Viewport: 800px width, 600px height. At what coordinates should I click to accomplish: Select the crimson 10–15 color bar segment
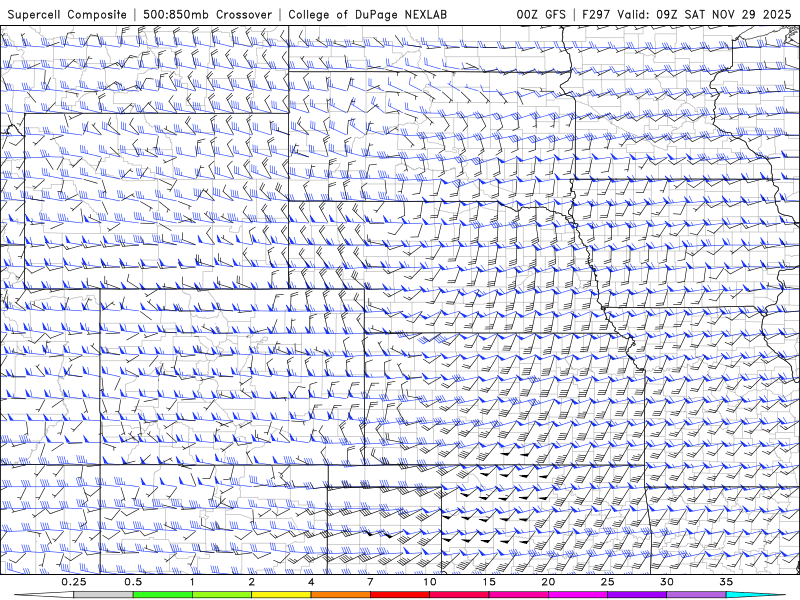[x=459, y=595]
